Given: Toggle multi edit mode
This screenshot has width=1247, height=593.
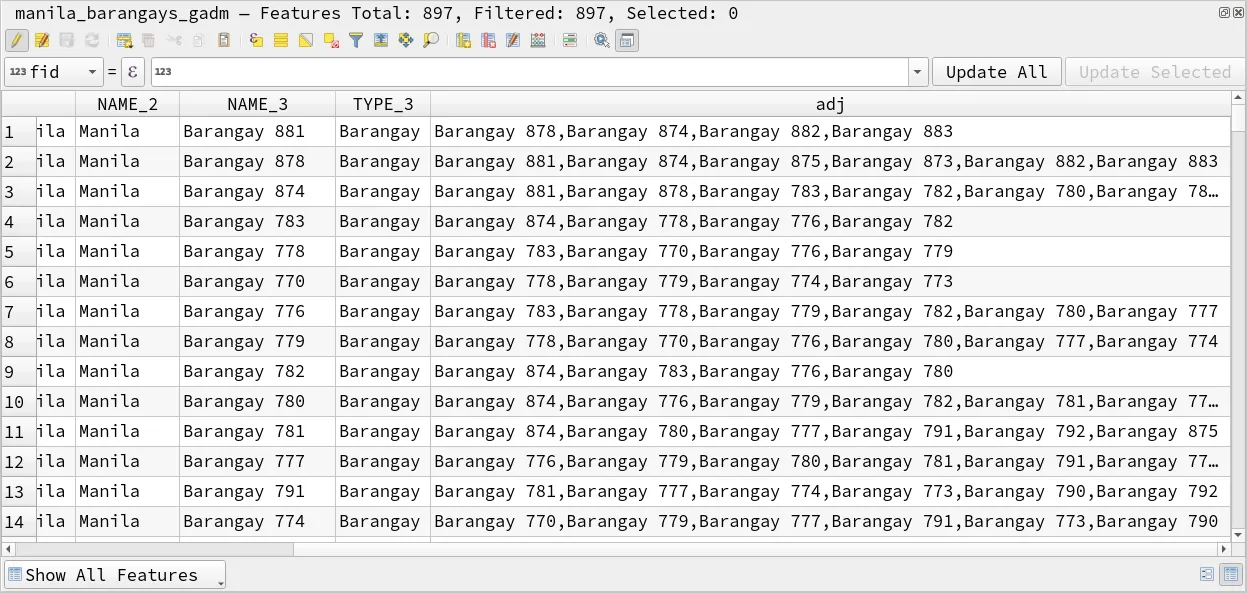Looking at the screenshot, I should [42, 41].
